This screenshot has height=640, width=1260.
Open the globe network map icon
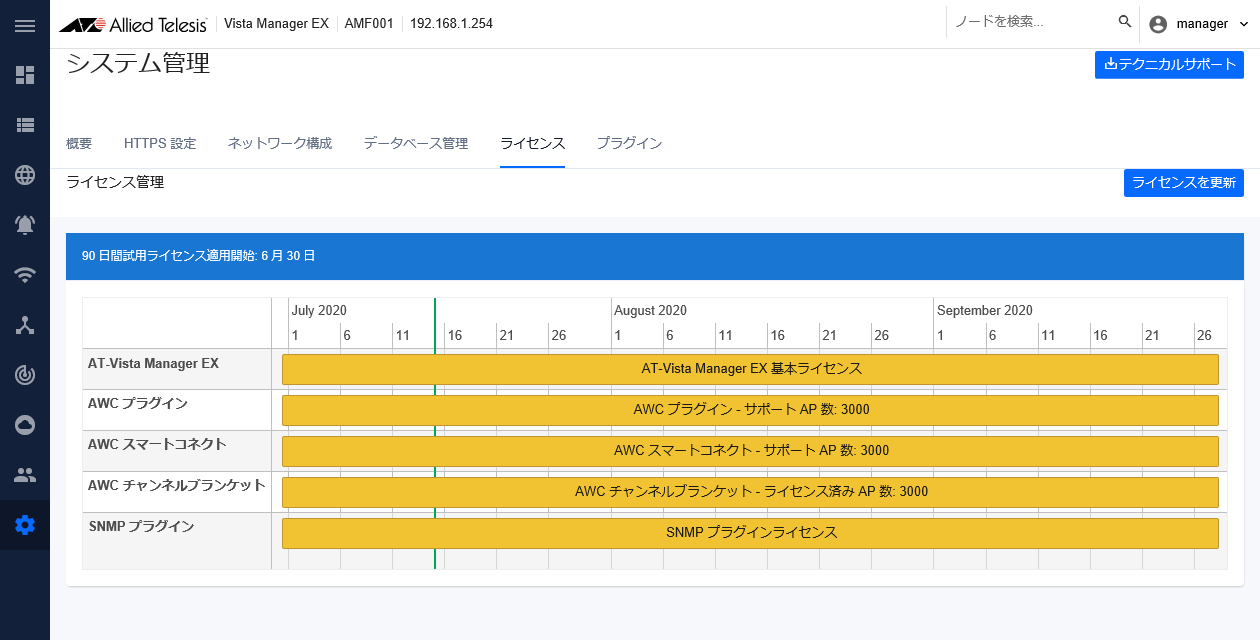click(x=25, y=175)
